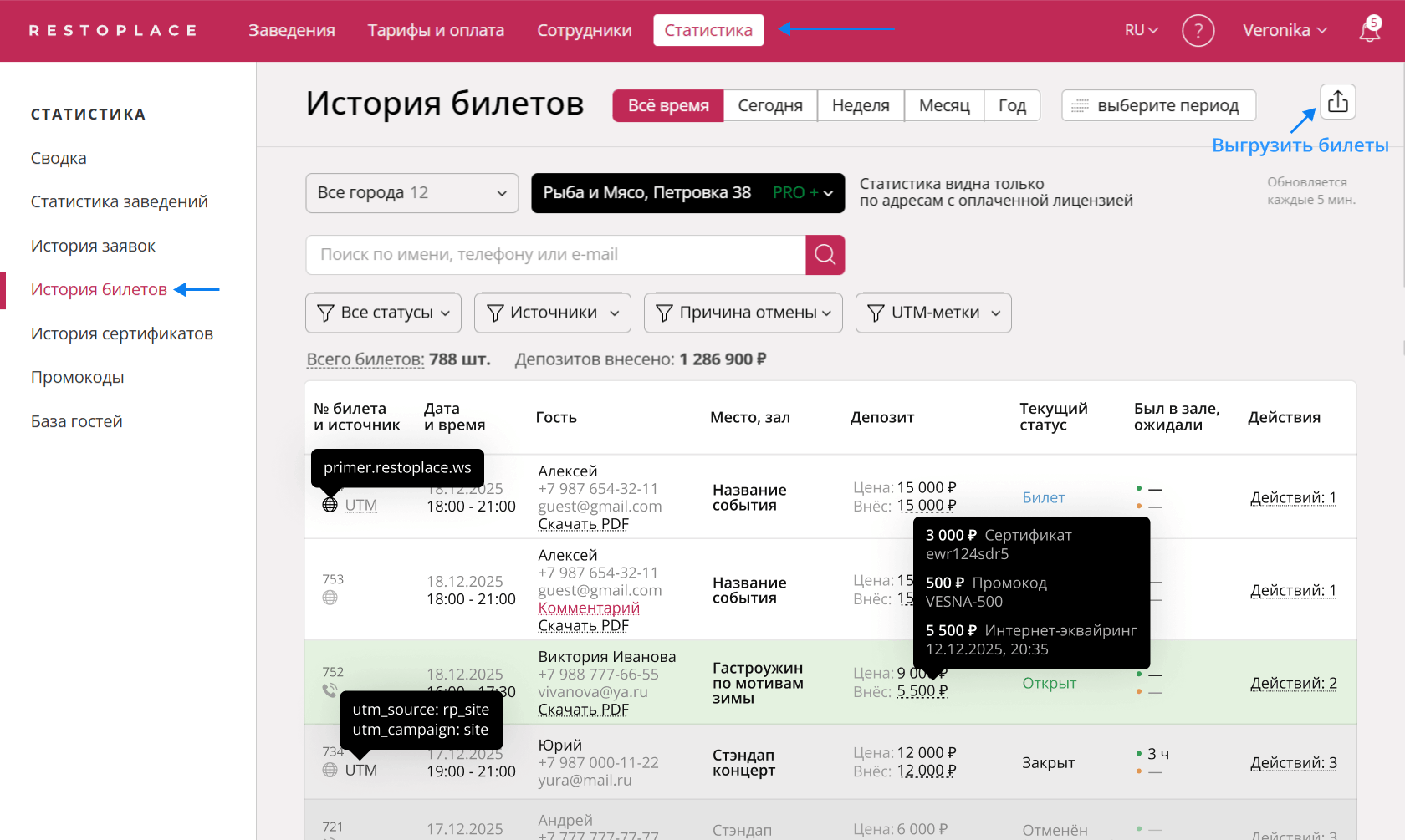Select "Сотрудники" in the top navigation
The height and width of the screenshot is (840, 1405).
pyautogui.click(x=584, y=30)
